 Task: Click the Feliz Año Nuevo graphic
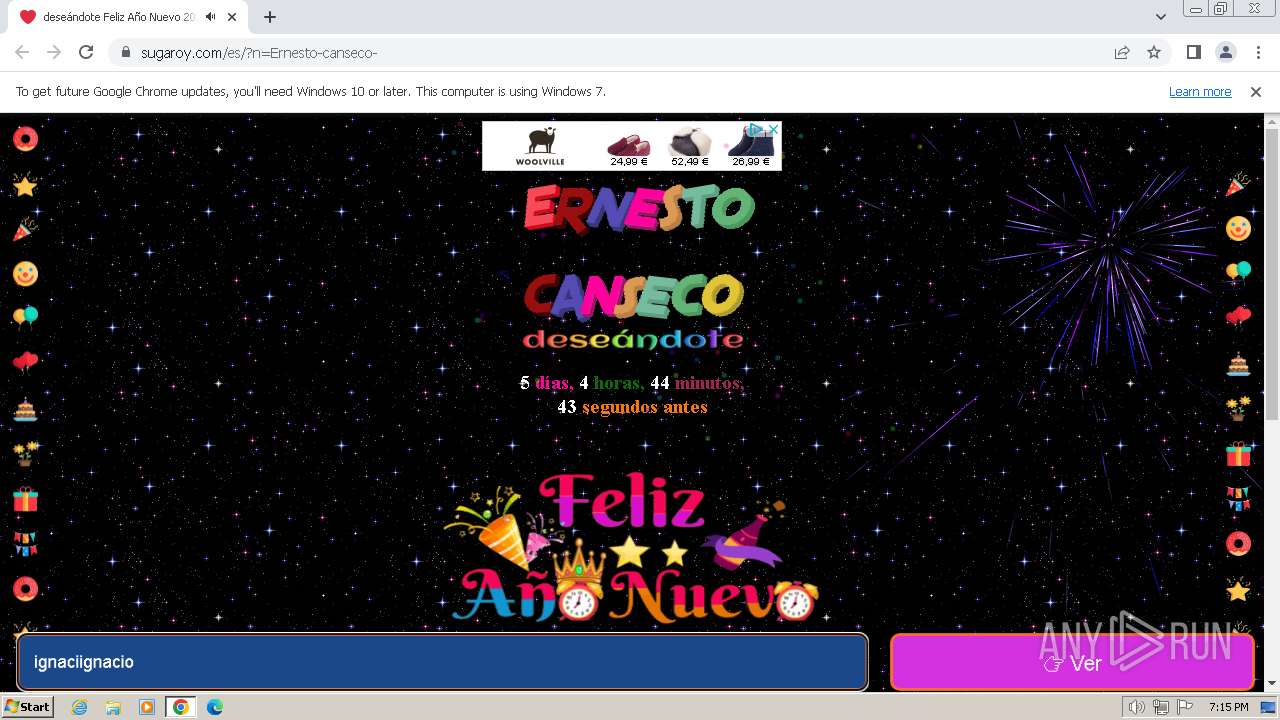(x=632, y=548)
